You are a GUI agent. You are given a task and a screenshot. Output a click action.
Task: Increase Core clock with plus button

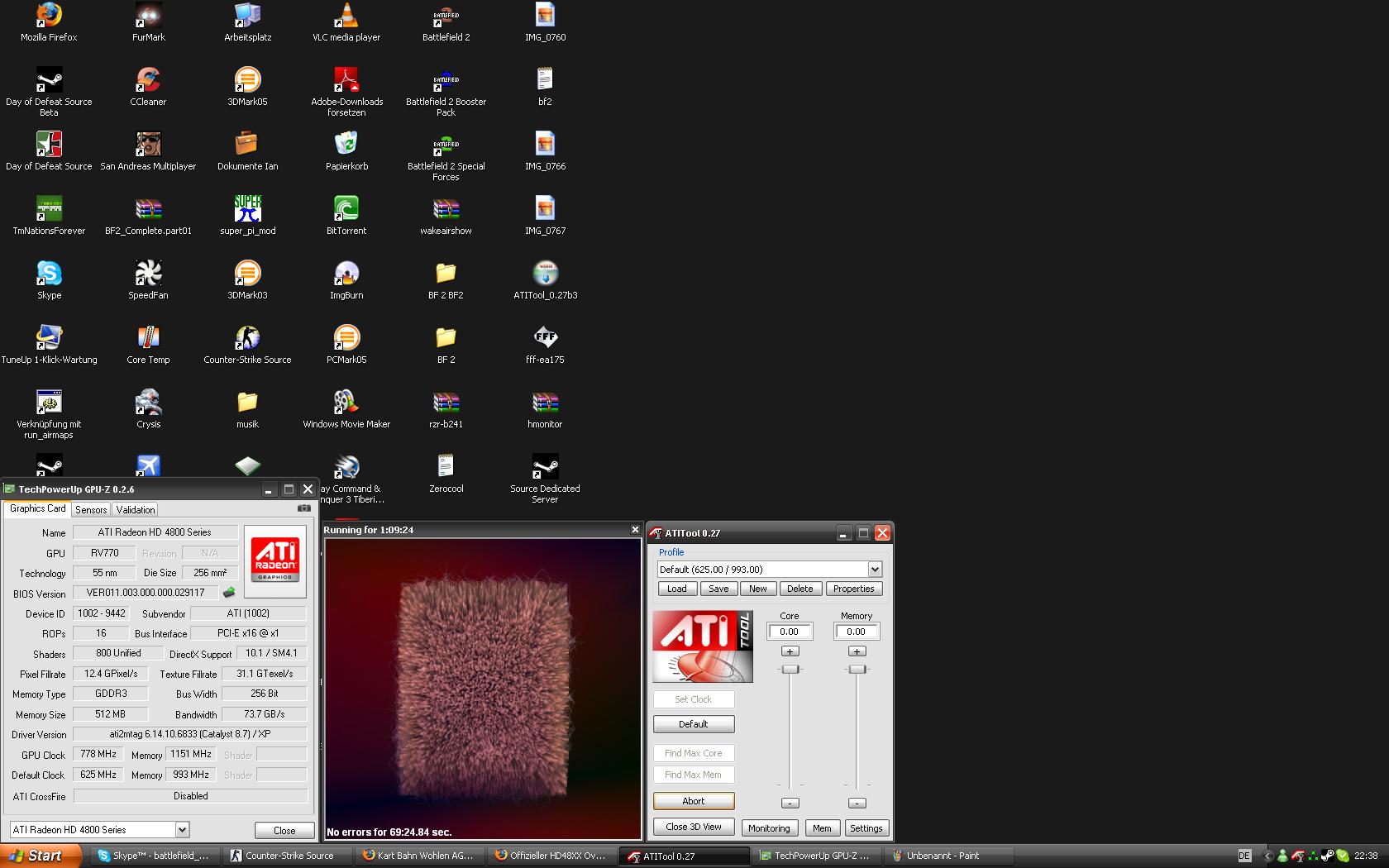(790, 651)
